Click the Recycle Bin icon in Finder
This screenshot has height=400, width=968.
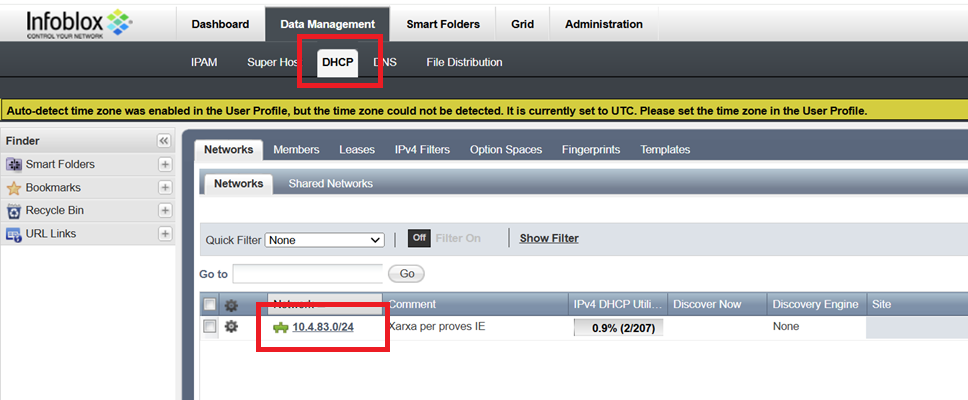click(14, 211)
